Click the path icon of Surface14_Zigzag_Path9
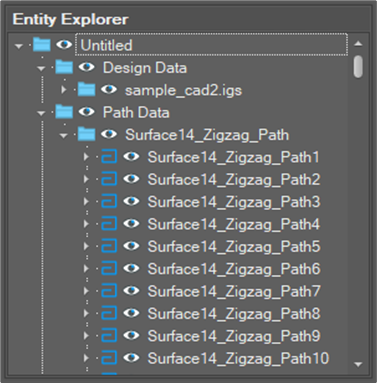377x383 pixels. [x=109, y=335]
